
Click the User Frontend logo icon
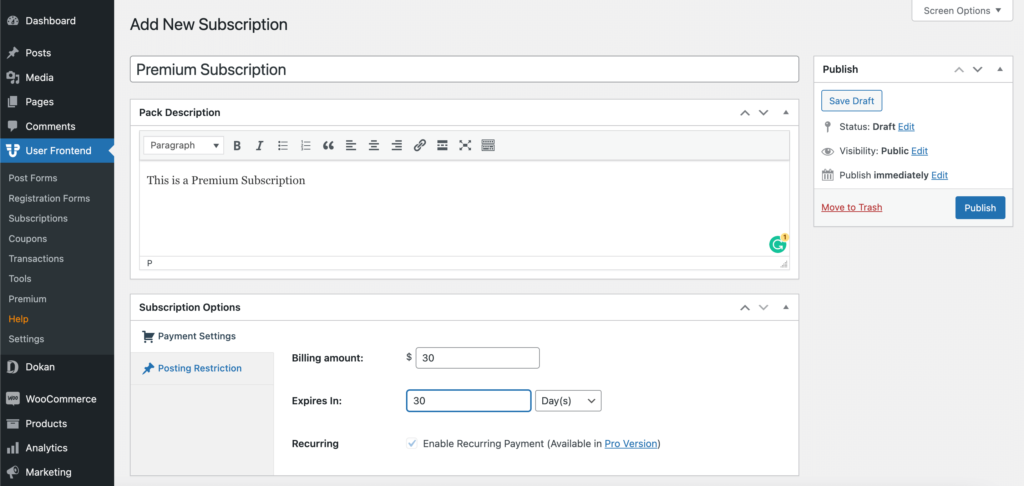(12, 151)
